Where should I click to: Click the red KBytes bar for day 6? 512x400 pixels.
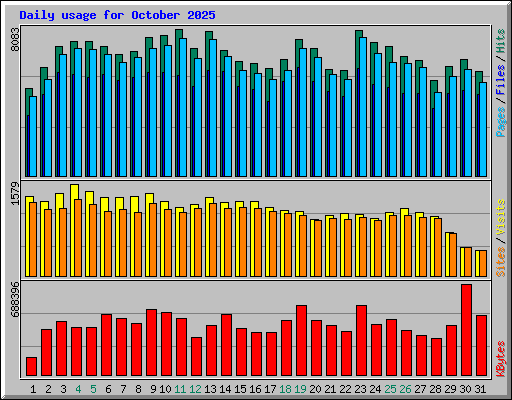coord(106,345)
